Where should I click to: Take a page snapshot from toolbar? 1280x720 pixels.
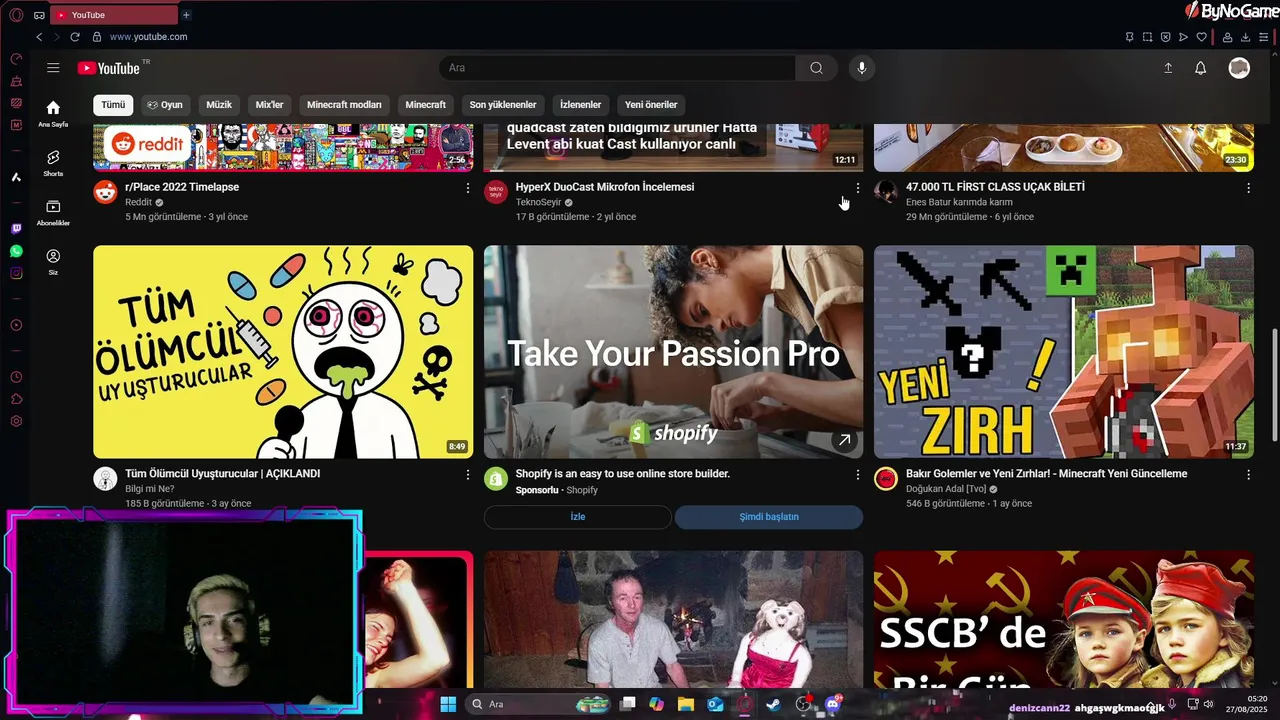(1147, 37)
